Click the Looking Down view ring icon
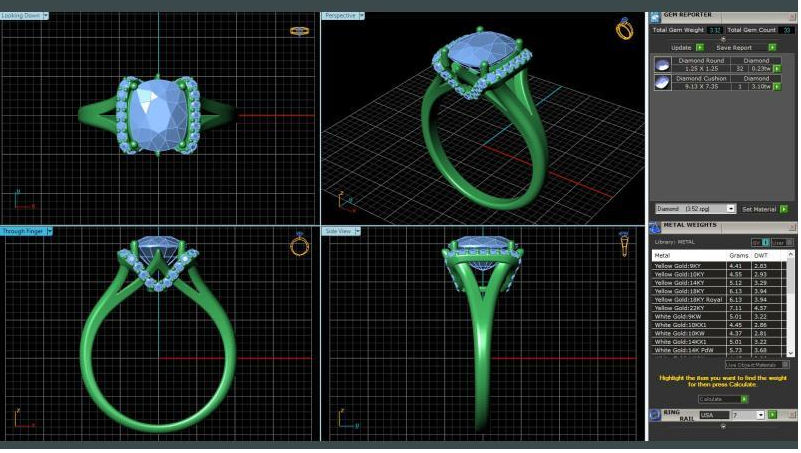 (299, 30)
